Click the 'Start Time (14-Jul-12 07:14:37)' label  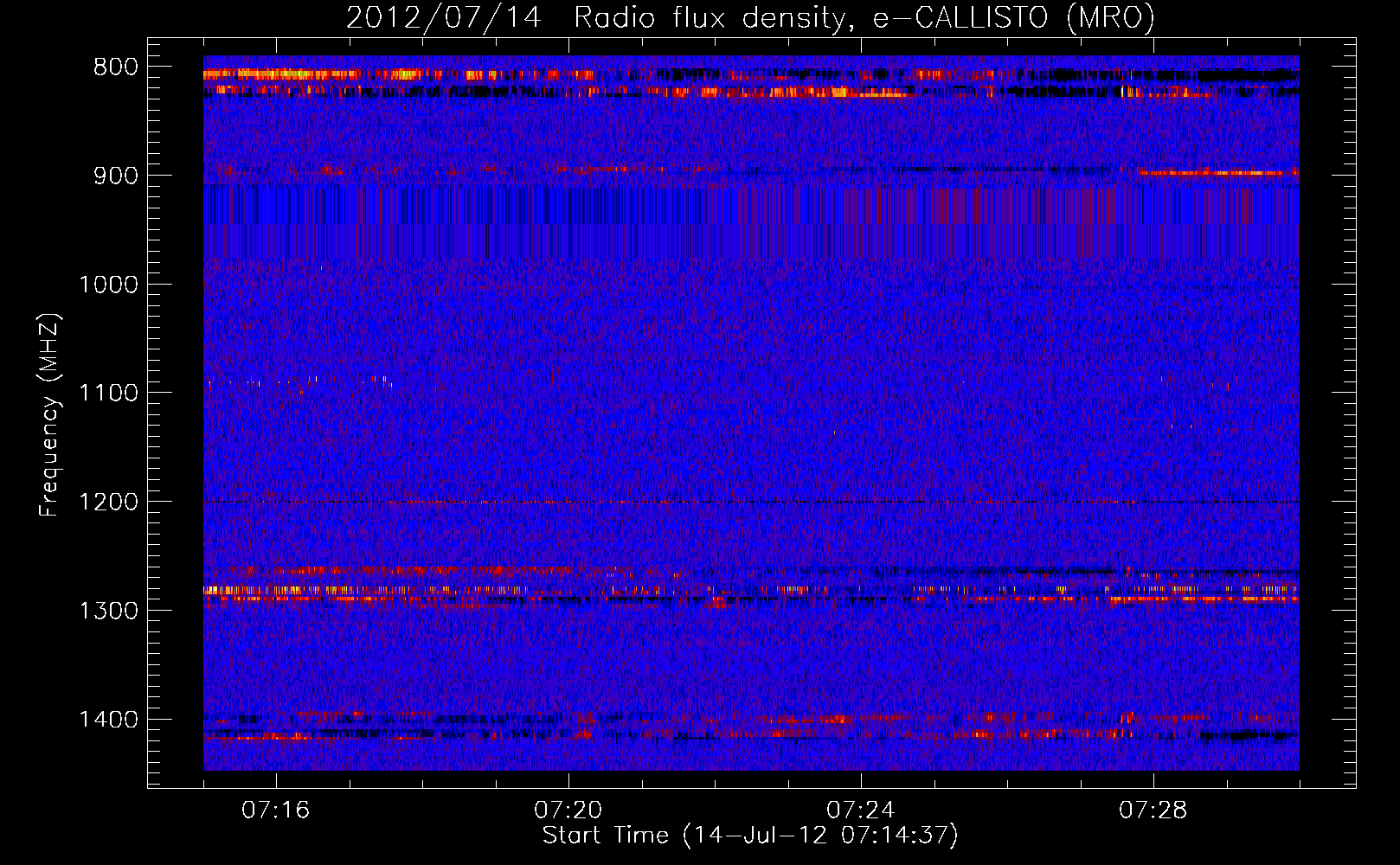point(750,836)
